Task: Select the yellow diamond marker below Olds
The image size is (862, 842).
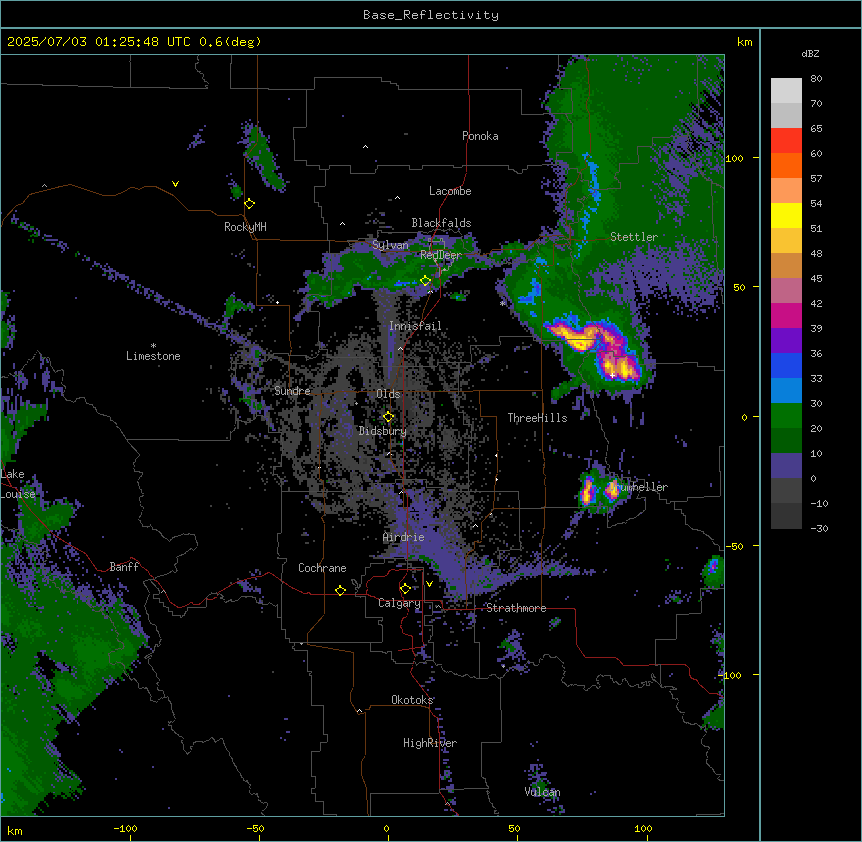Action: tap(388, 417)
